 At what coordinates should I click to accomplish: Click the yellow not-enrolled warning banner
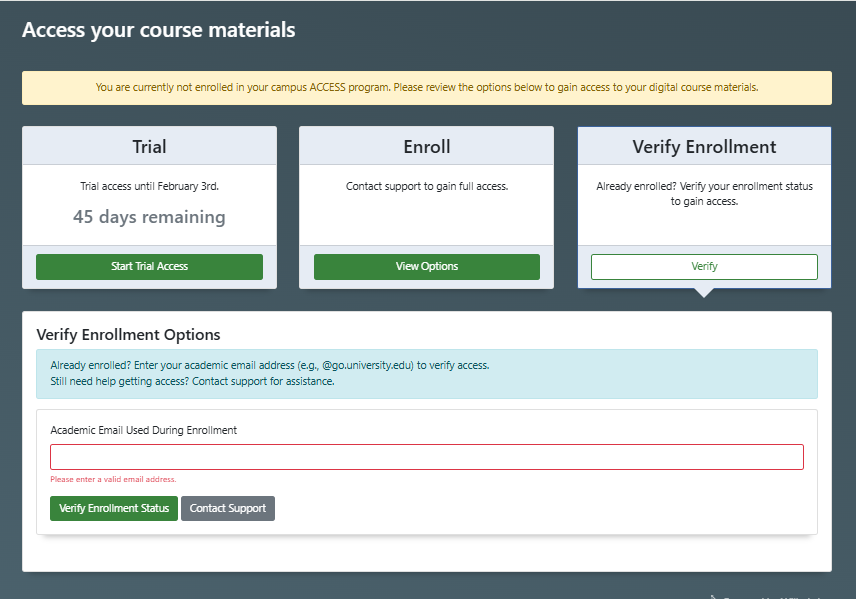426,87
